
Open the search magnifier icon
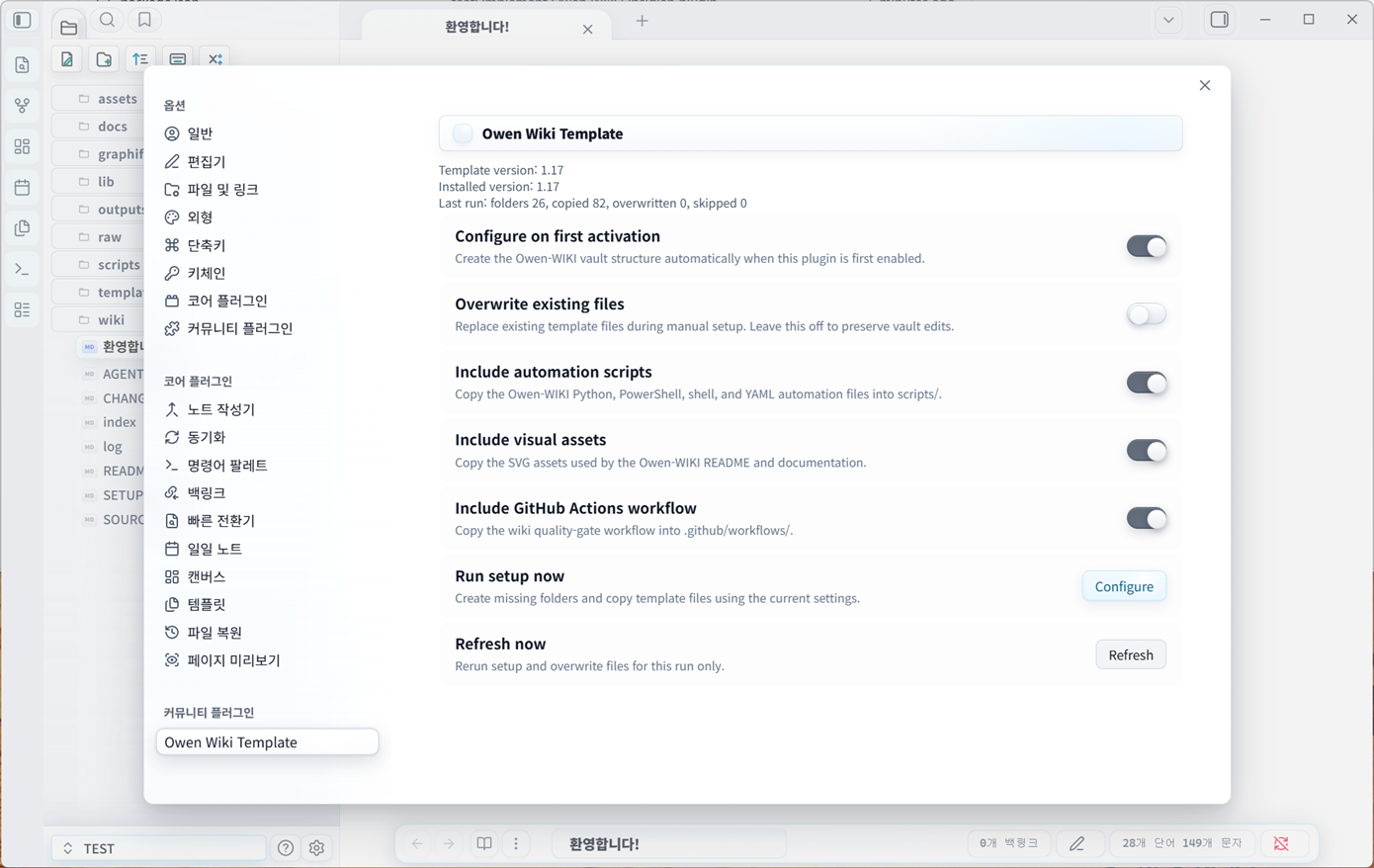click(x=107, y=20)
